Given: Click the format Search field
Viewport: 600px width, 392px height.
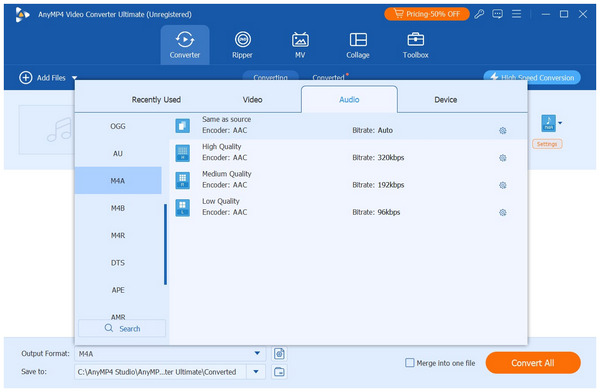Looking at the screenshot, I should (x=122, y=328).
